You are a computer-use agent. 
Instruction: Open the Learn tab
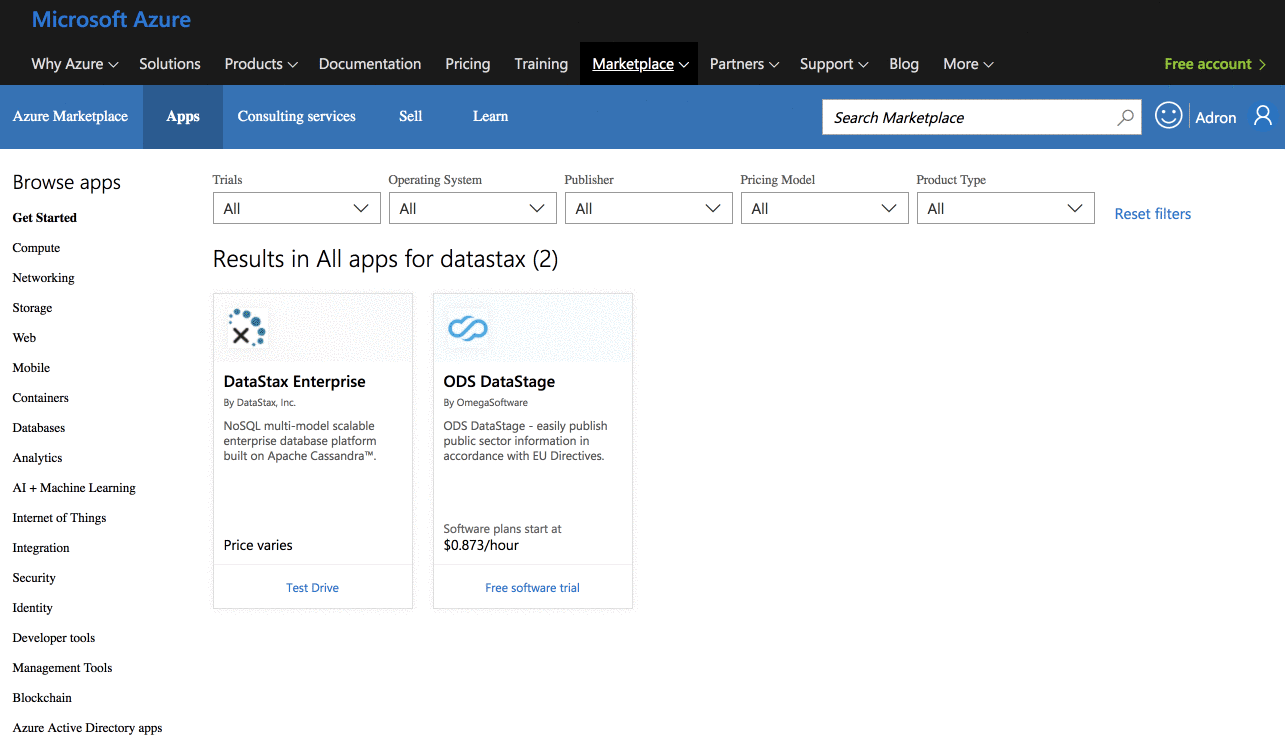pos(490,117)
